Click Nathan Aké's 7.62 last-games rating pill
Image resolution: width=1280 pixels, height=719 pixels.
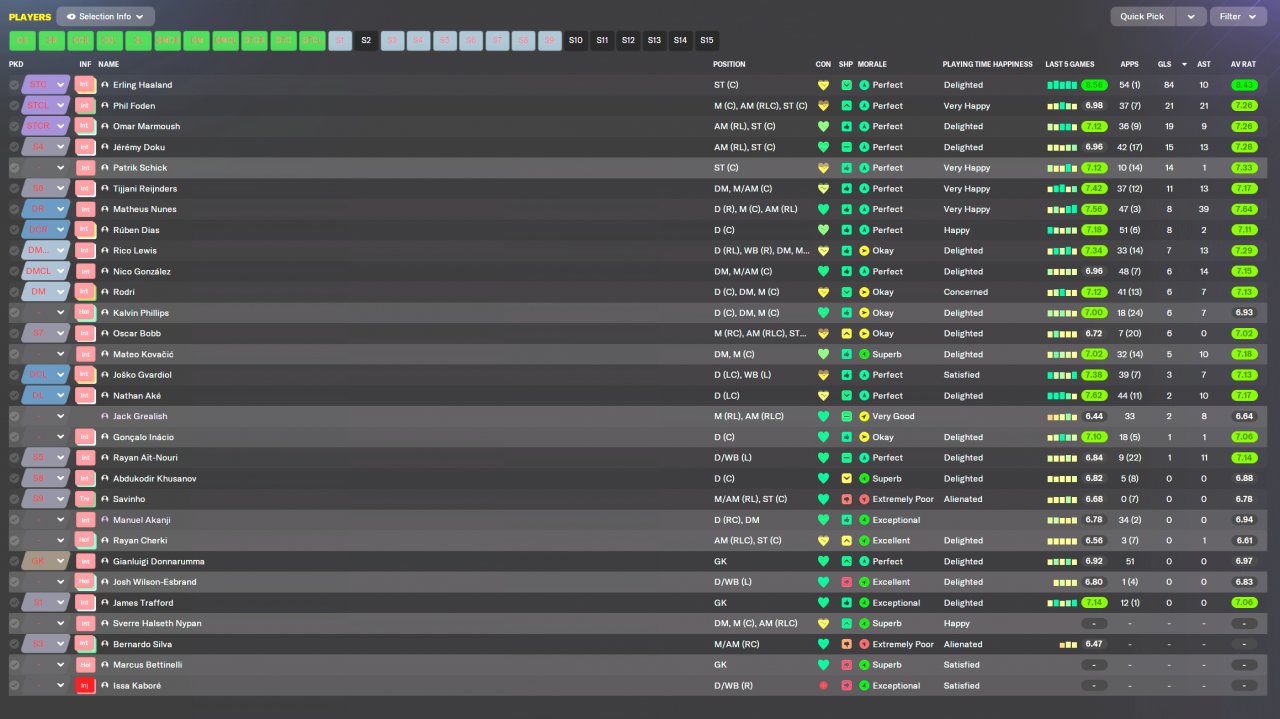tap(1094, 396)
